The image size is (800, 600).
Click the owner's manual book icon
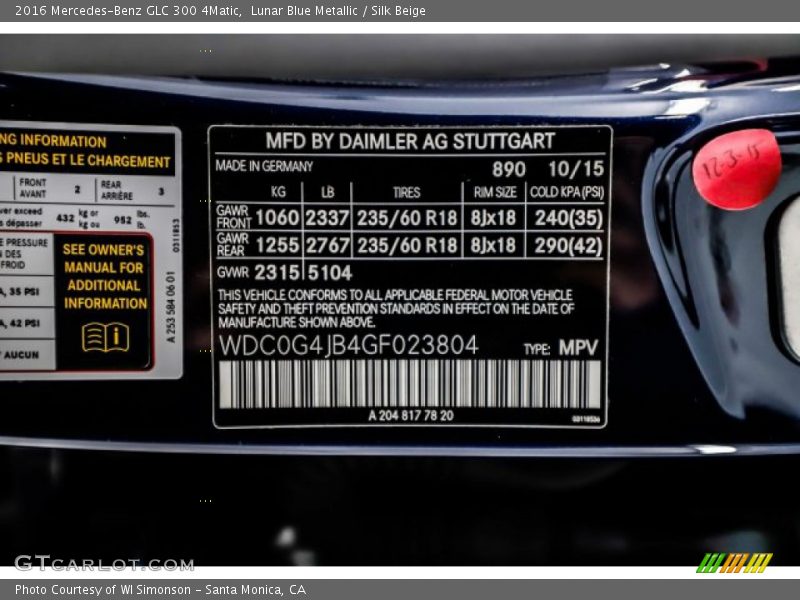point(105,337)
